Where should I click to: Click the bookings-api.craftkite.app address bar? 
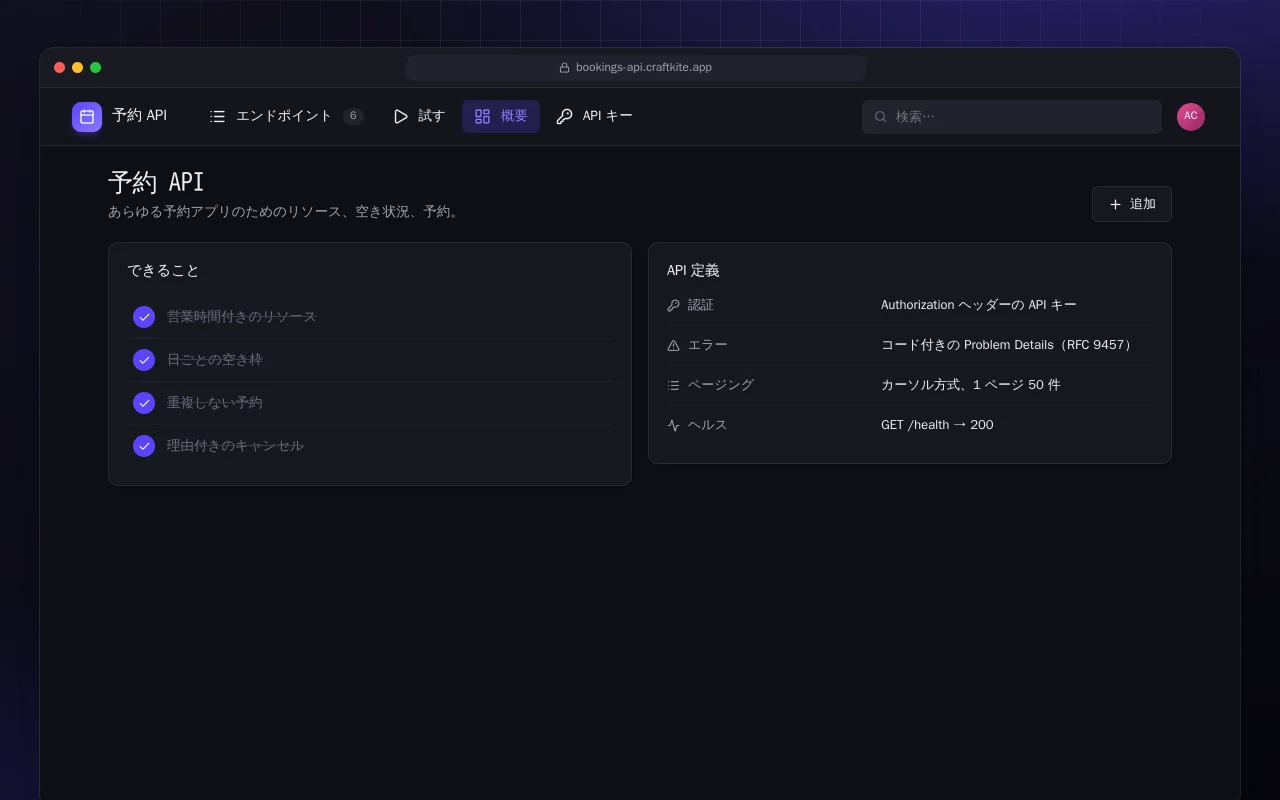[636, 68]
